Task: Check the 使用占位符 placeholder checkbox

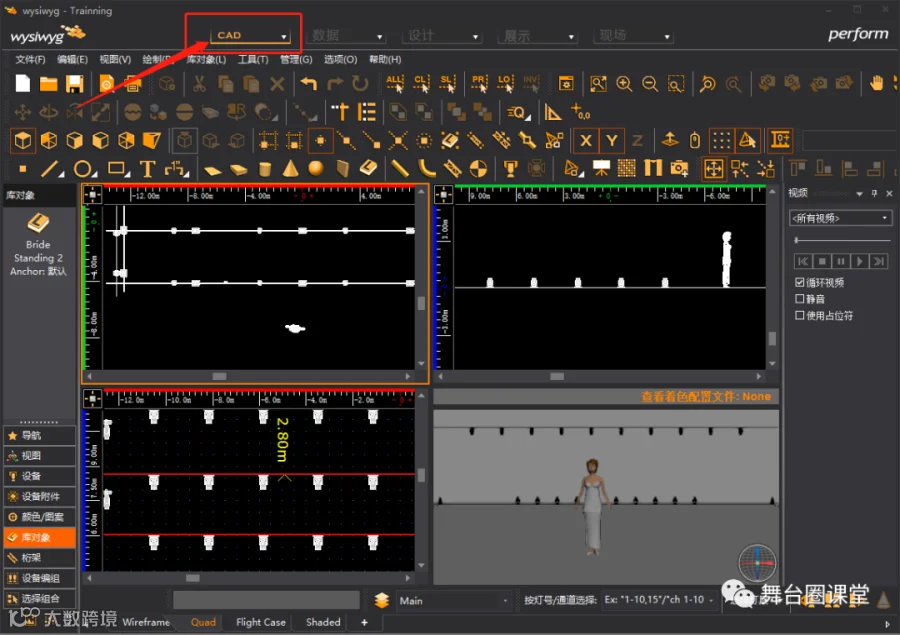Action: tap(800, 315)
